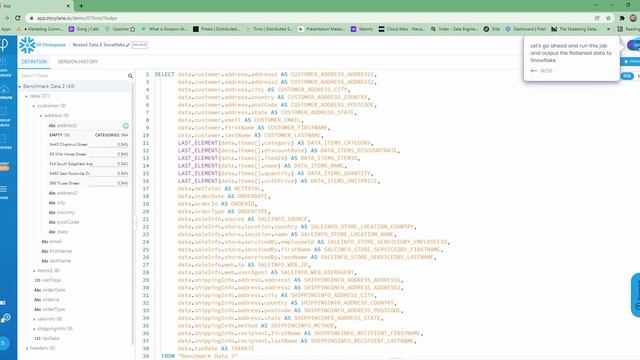Open The Streaming Data bookmark
This screenshot has height=360, width=640.
pos(575,29)
